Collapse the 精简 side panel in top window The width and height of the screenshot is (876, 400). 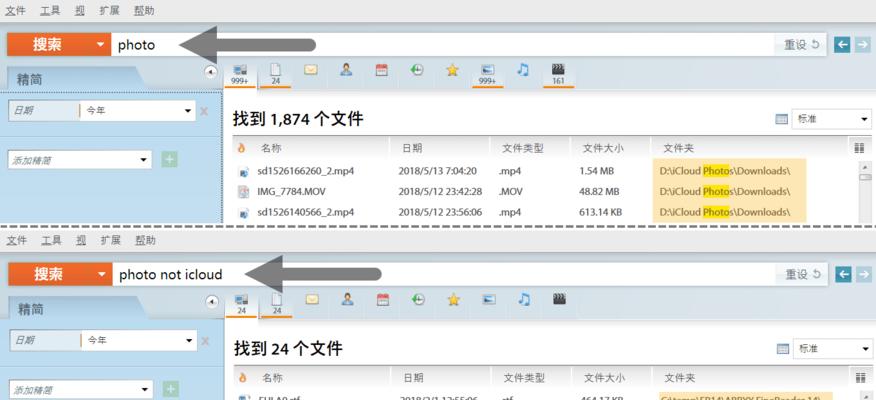coord(211,72)
